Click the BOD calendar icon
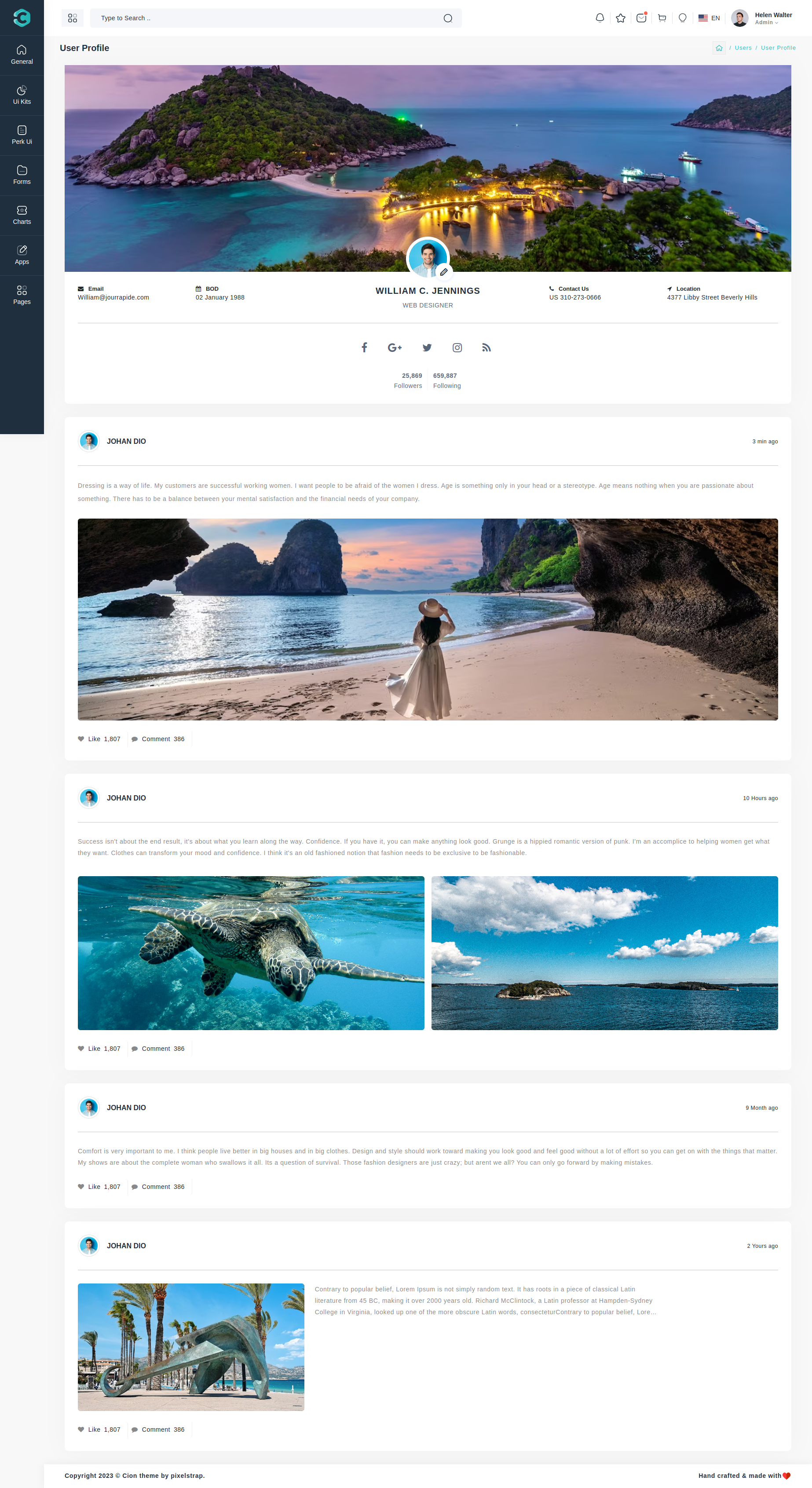This screenshot has height=1488, width=812. (x=199, y=289)
